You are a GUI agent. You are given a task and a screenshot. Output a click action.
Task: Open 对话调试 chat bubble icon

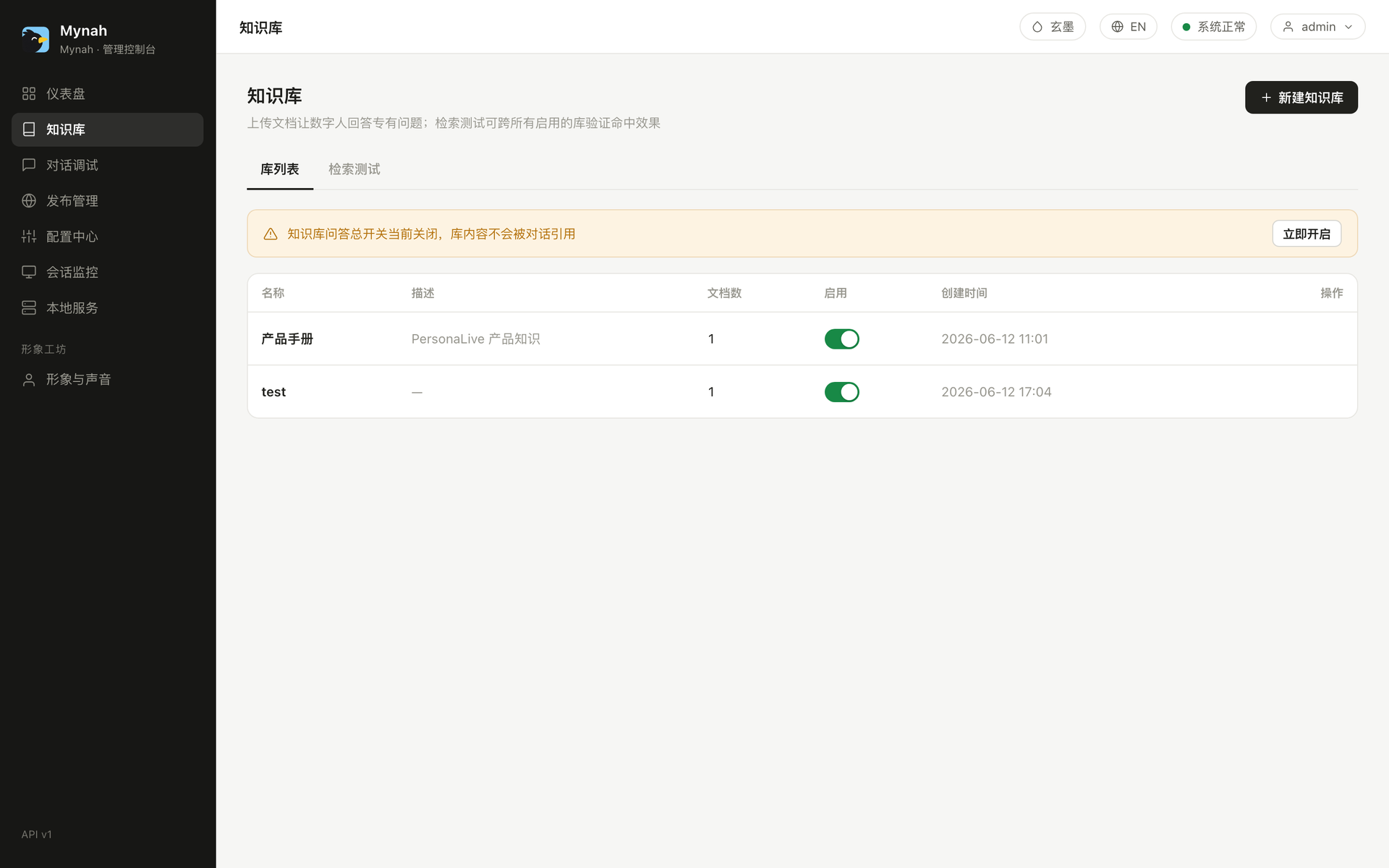click(x=29, y=165)
